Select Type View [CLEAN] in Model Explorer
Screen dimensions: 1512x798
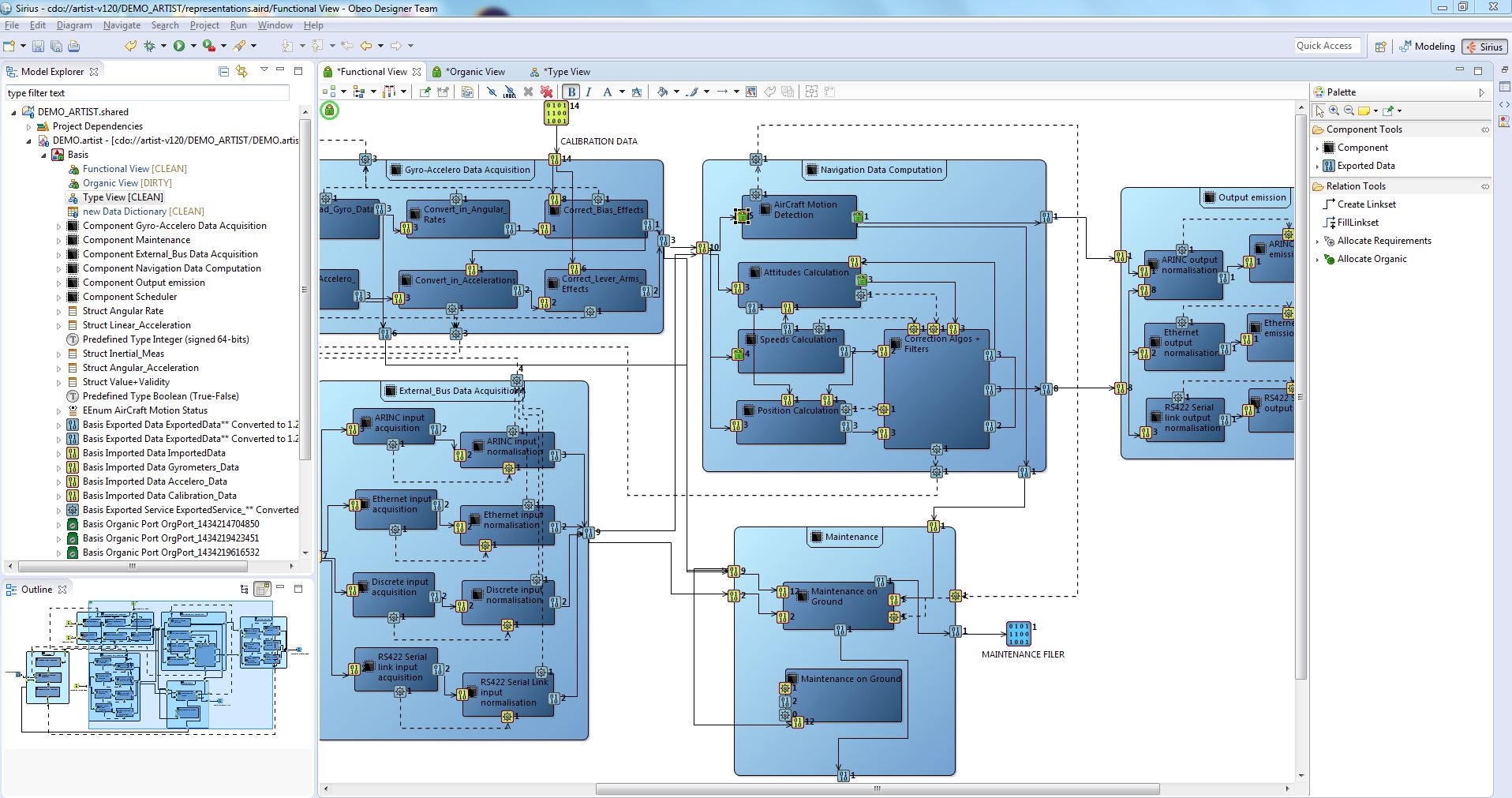tap(122, 197)
